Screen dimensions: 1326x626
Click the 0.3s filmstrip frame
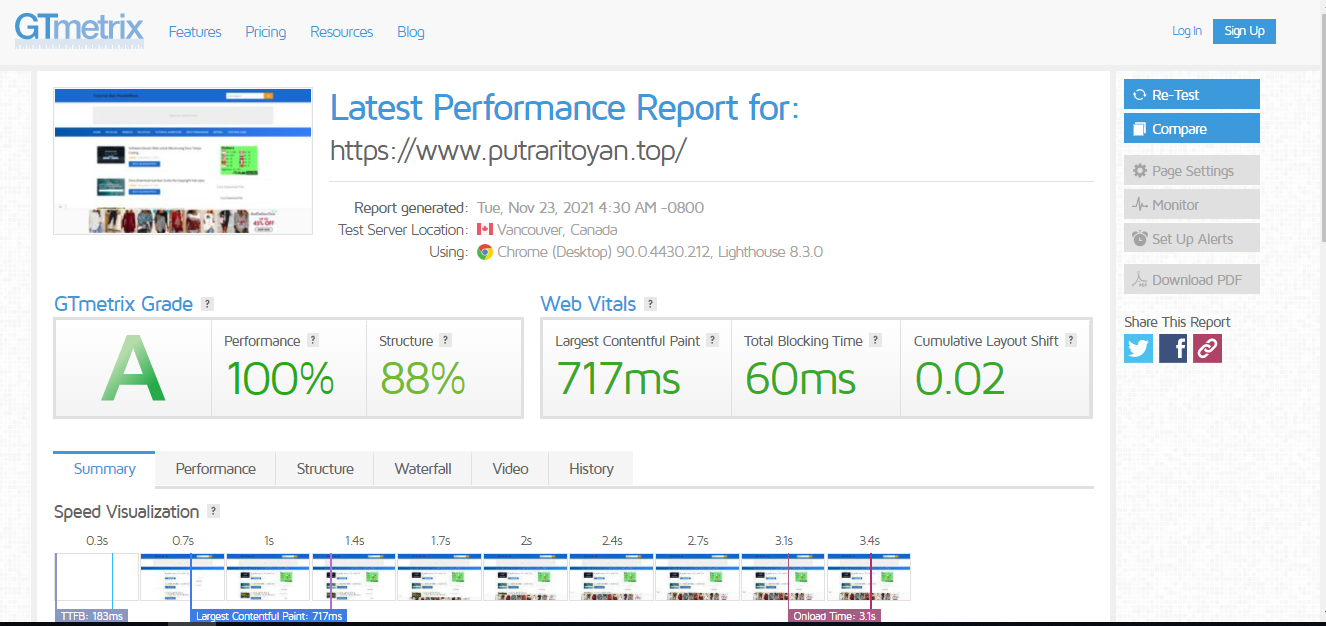(x=97, y=577)
